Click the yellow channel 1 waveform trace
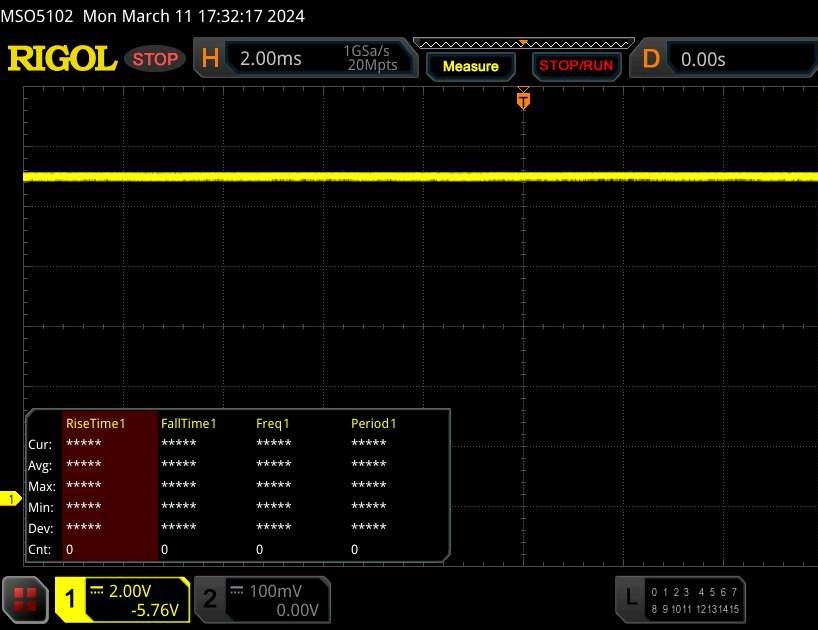The height and width of the screenshot is (630, 818). [420, 177]
